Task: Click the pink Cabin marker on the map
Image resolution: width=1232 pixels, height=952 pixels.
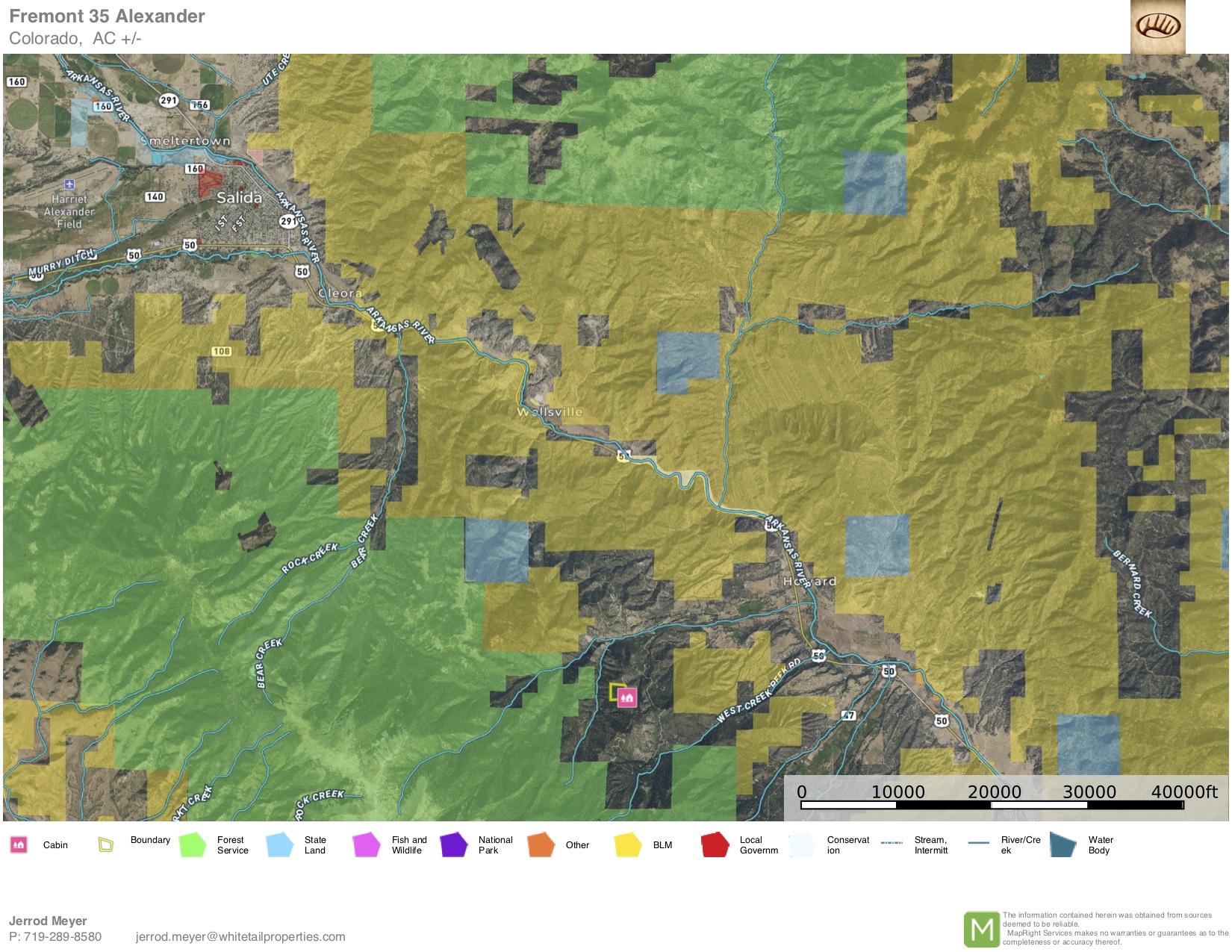Action: [x=627, y=697]
